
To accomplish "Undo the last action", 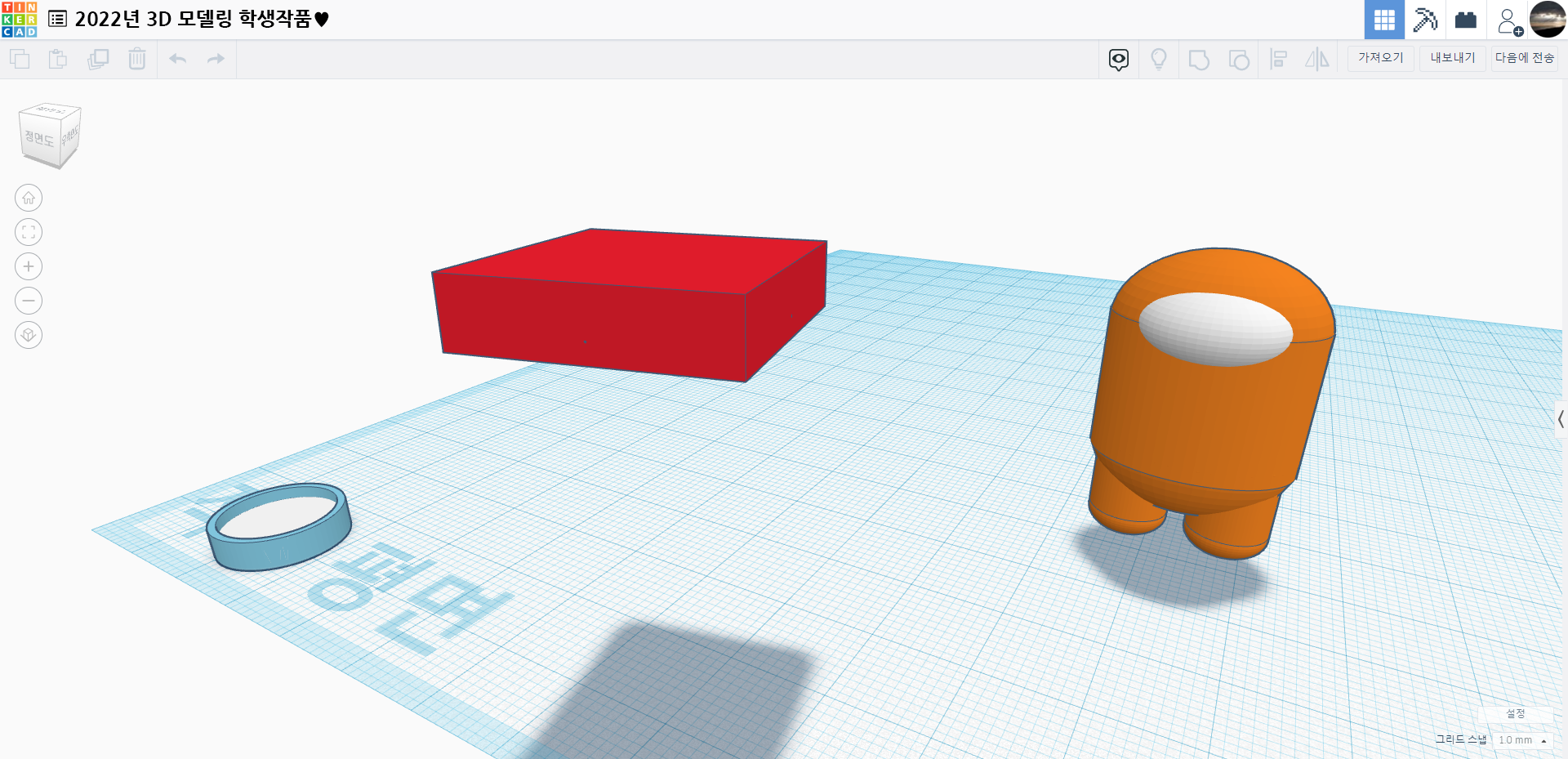I will click(178, 59).
